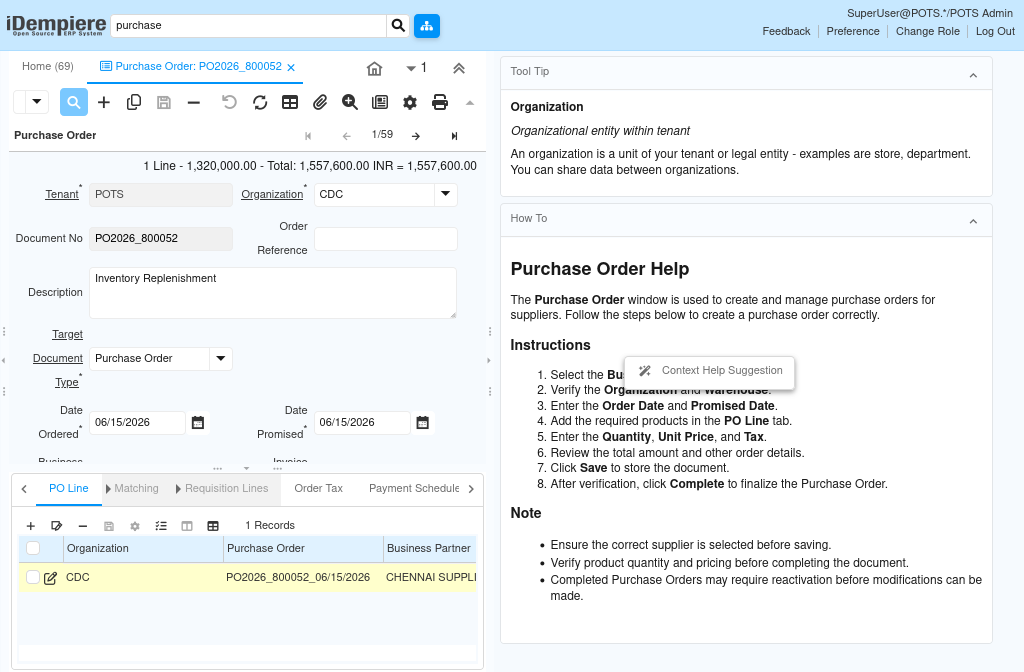Image resolution: width=1024 pixels, height=672 pixels.
Task: Edit the CDC row pencil icon
Action: point(50,578)
